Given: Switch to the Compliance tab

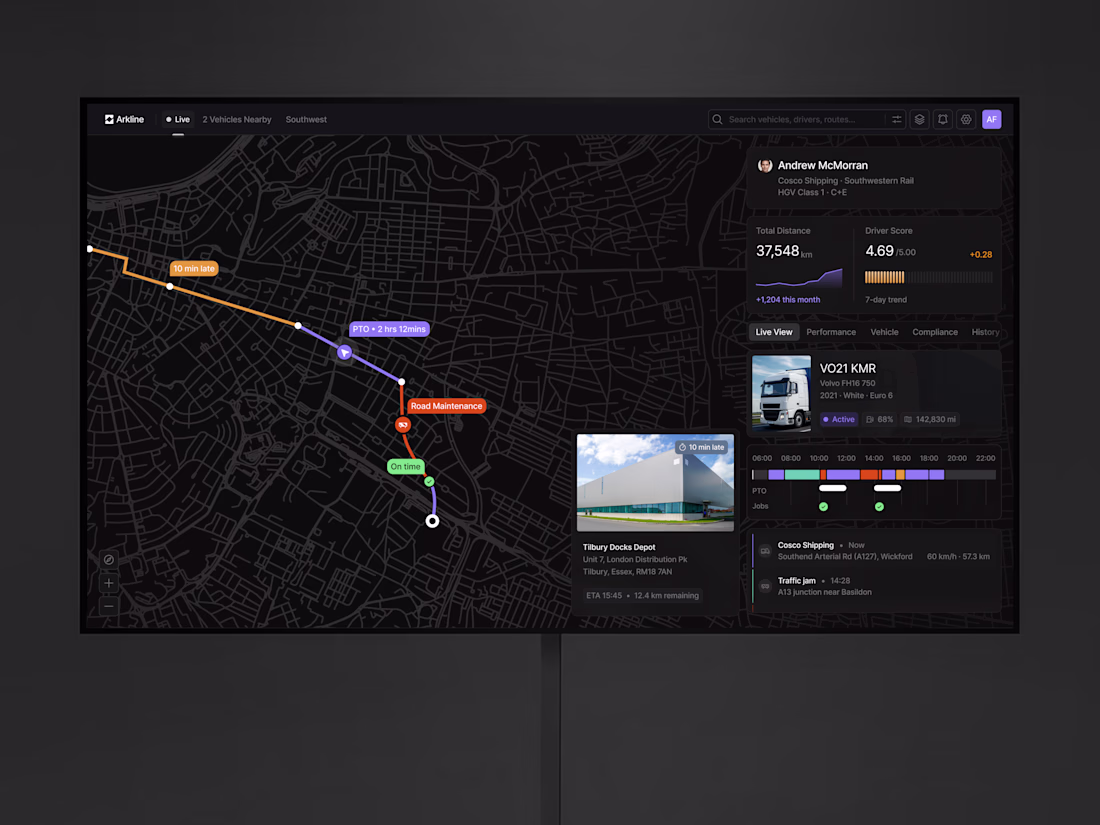Looking at the screenshot, I should [x=934, y=333].
